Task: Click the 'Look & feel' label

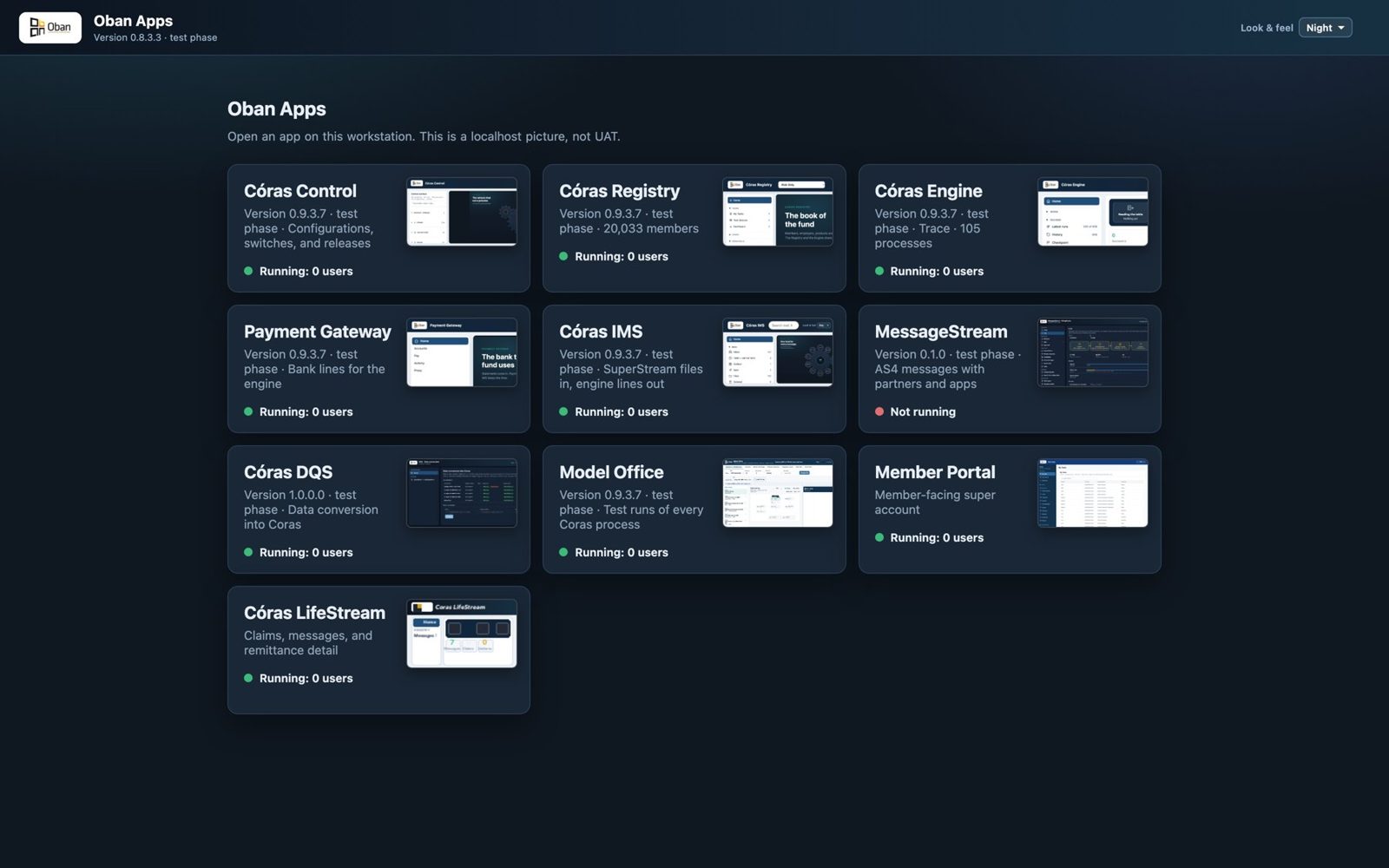Action: (x=1267, y=28)
